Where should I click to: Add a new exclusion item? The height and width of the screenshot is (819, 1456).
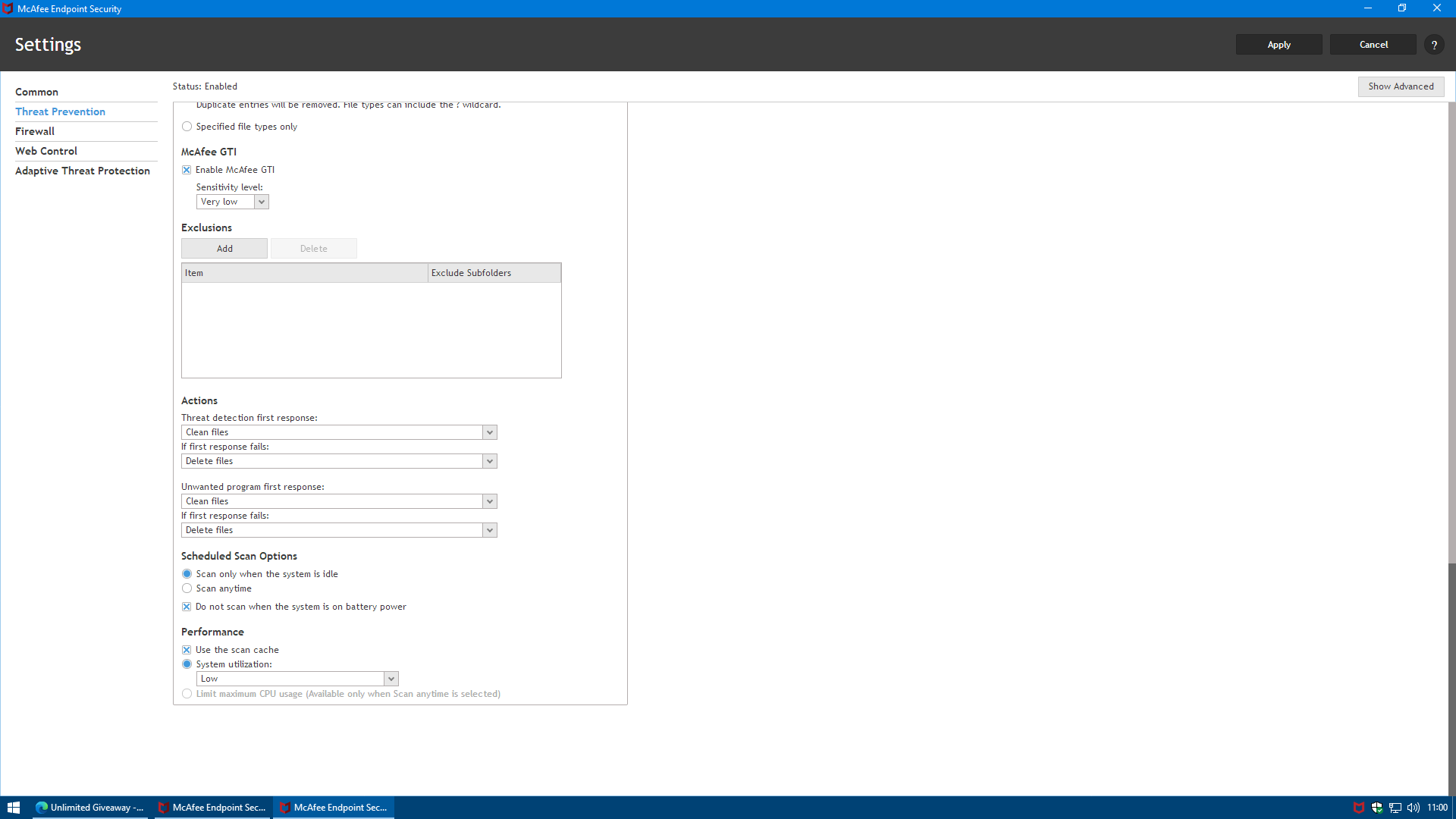coord(224,249)
